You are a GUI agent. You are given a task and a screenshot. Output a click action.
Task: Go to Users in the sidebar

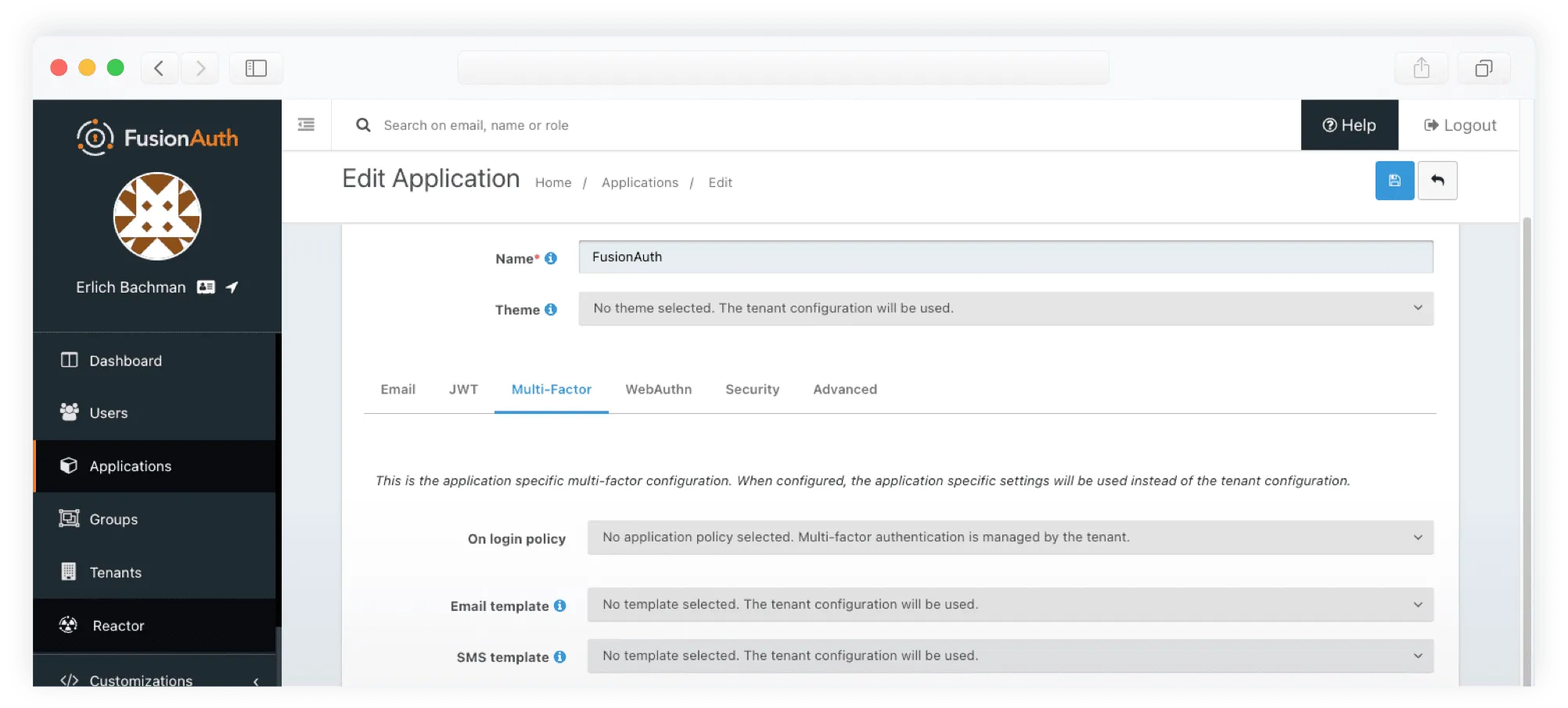(x=154, y=413)
